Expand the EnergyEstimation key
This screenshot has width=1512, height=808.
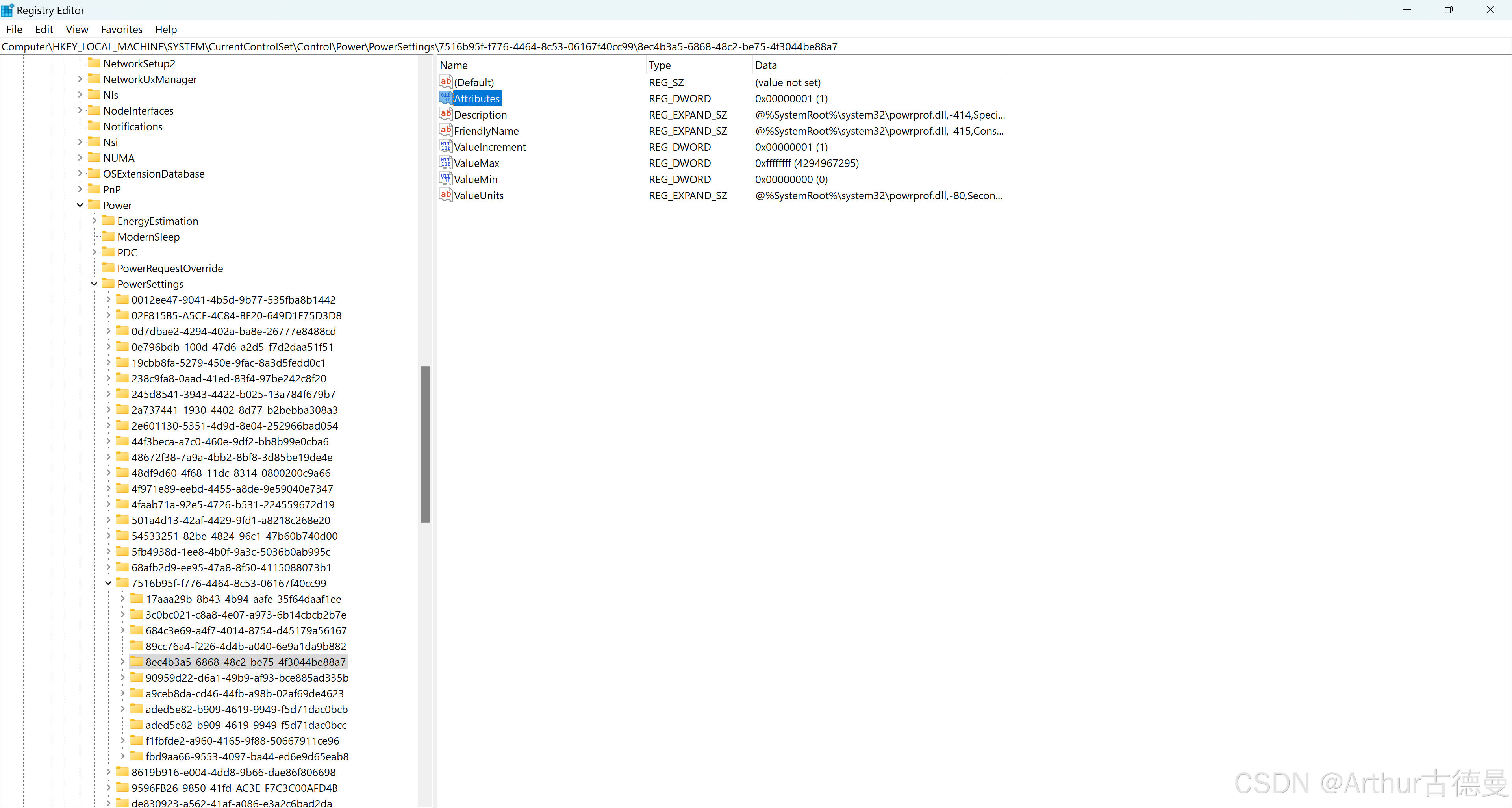(x=94, y=221)
